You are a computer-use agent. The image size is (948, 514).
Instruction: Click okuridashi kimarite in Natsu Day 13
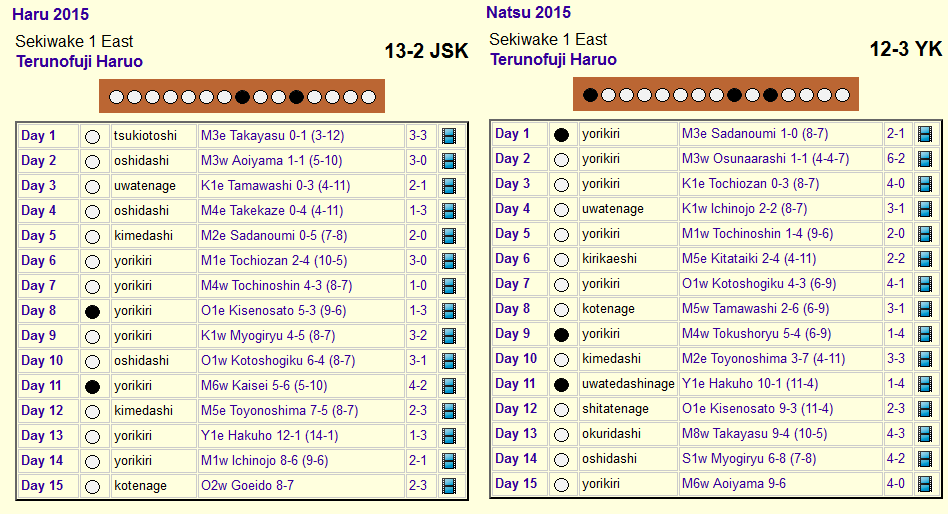[x=611, y=434]
